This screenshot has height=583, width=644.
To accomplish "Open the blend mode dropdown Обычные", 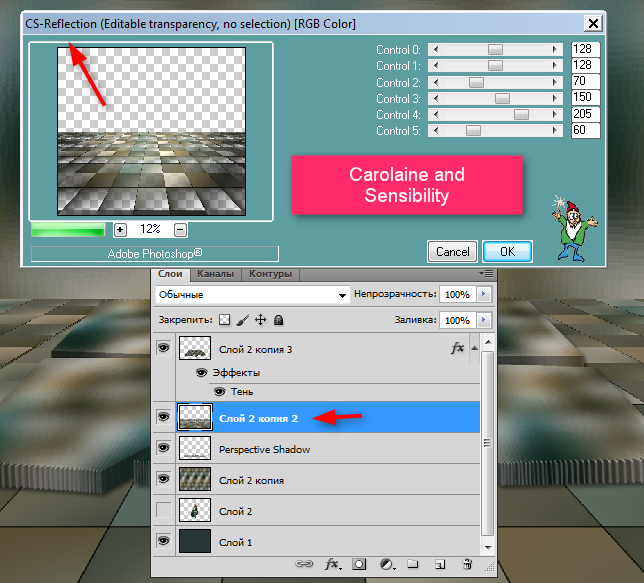I will pos(253,295).
